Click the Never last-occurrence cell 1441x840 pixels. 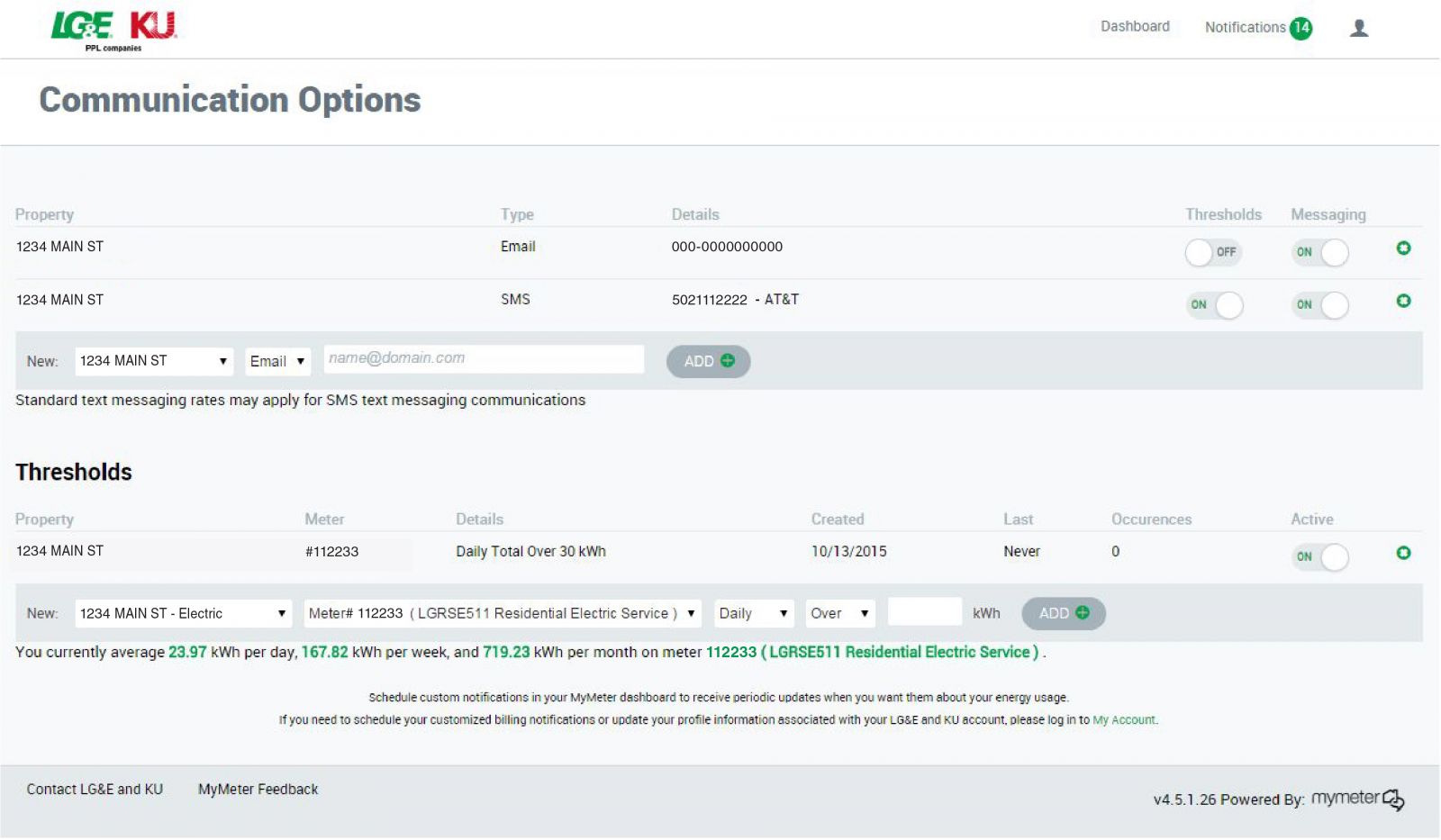[1021, 552]
